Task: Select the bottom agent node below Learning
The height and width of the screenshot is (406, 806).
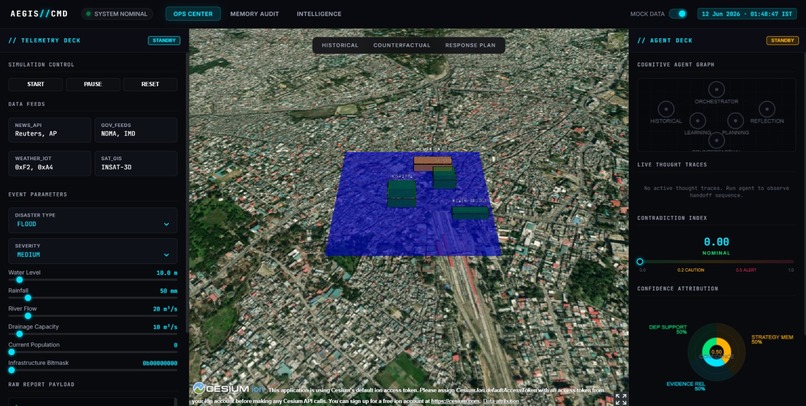Action: [717, 140]
